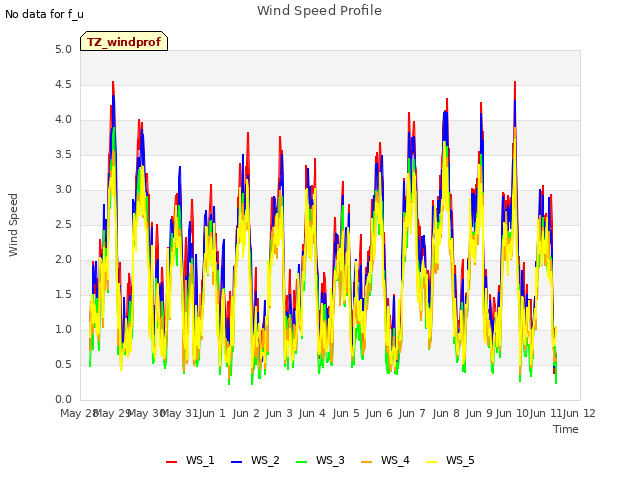Click the Jun 9 x-axis date label
640x480 pixels.
coord(479,413)
